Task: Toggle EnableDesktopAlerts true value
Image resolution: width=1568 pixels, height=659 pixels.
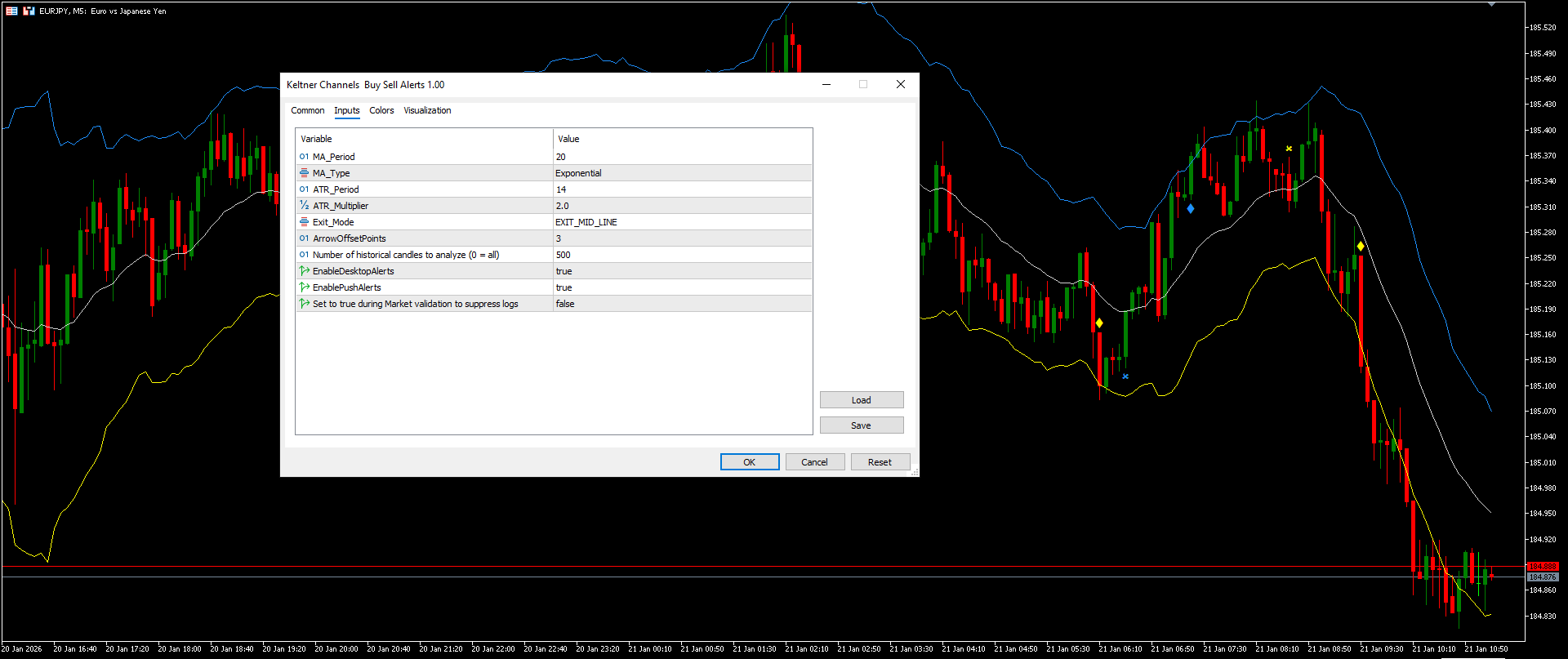Action: [x=682, y=271]
